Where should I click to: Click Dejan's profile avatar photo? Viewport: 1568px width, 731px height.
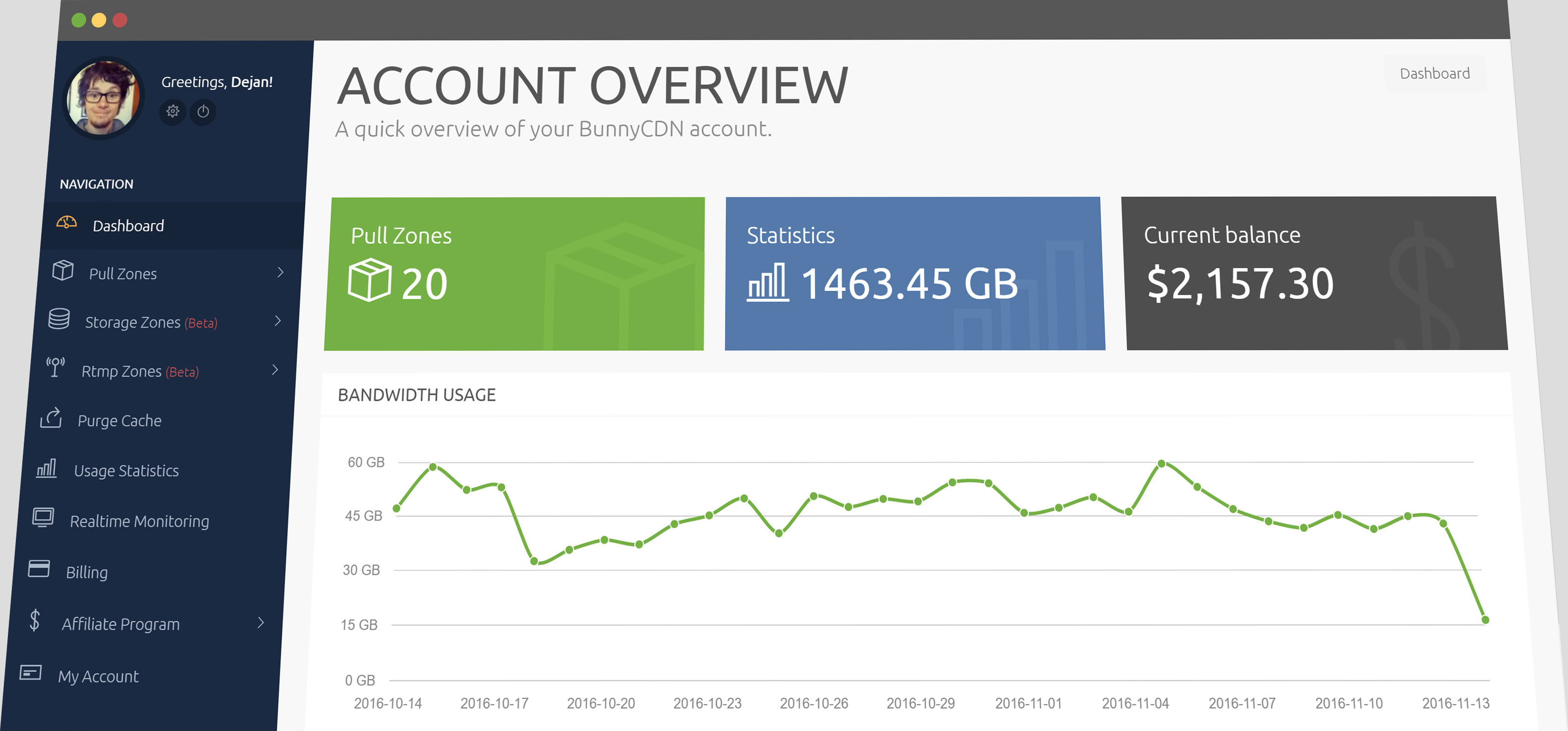(x=104, y=98)
